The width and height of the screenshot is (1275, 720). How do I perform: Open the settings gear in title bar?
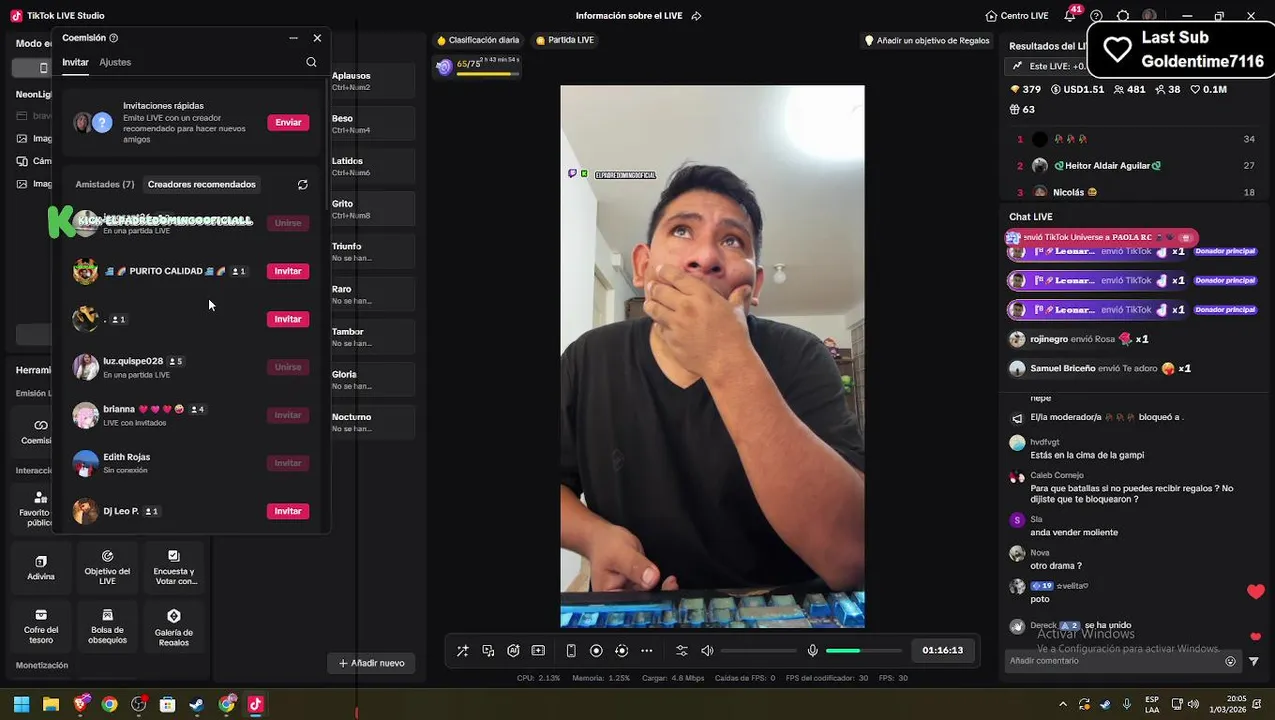(x=1123, y=16)
